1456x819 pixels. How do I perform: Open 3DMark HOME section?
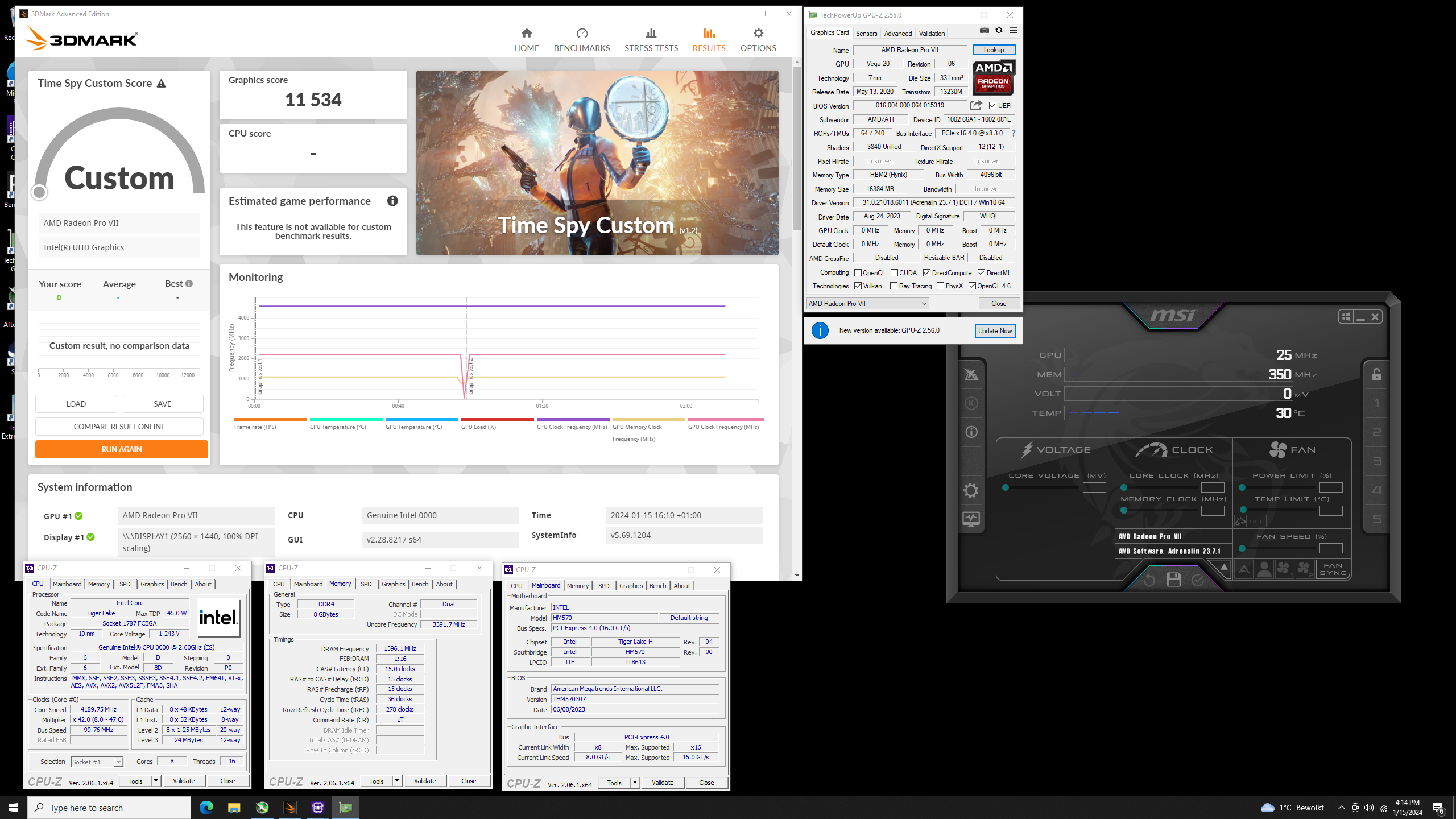526,40
